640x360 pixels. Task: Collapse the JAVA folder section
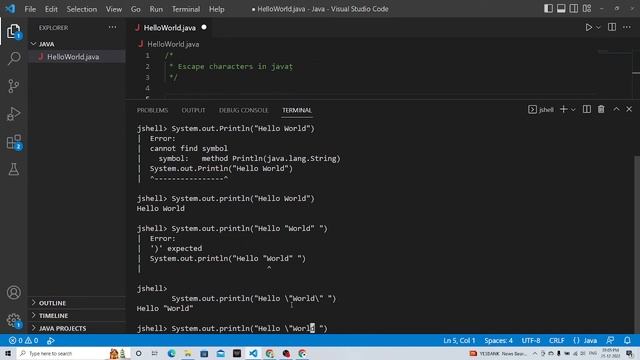point(77,44)
